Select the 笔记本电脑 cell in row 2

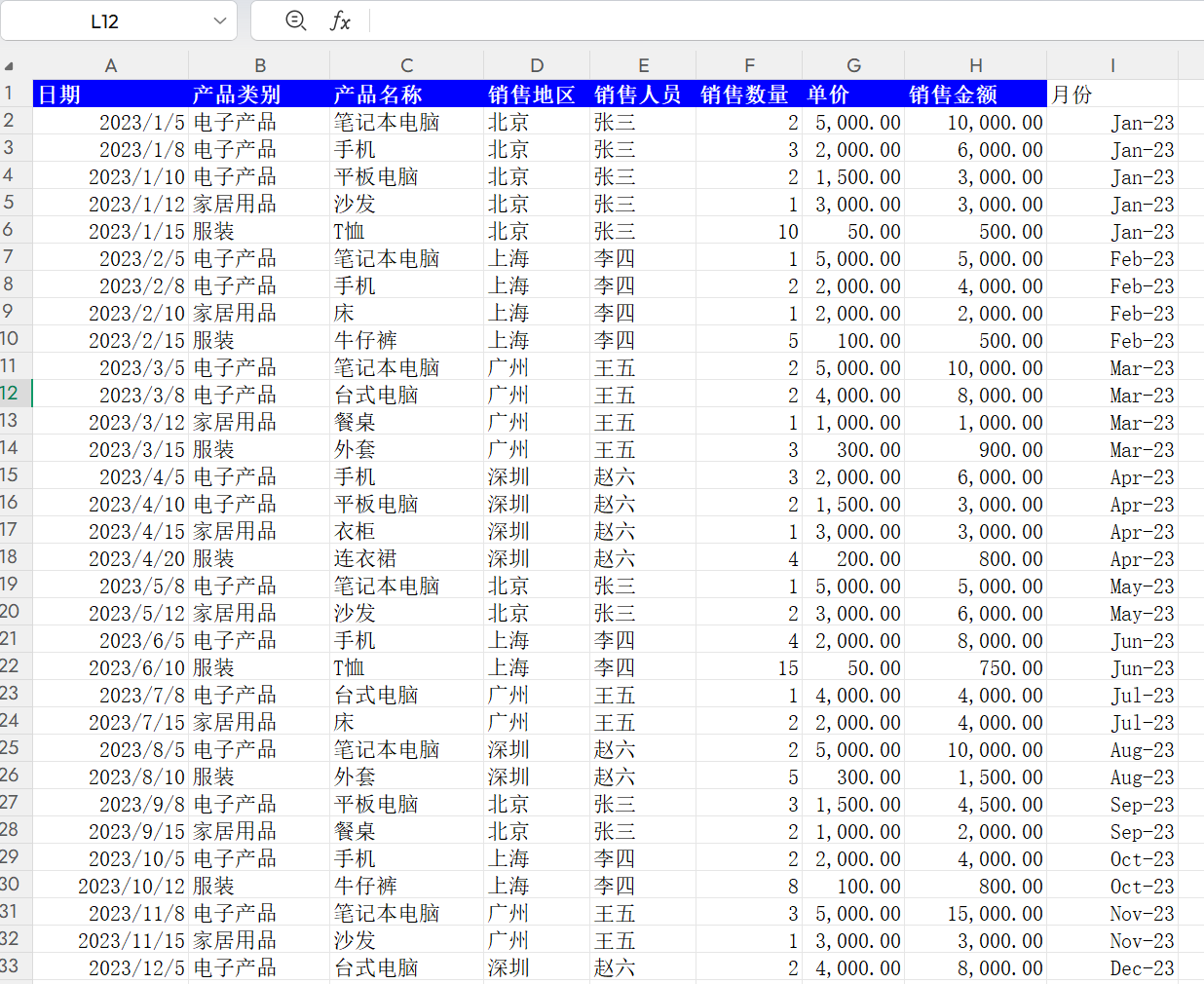click(x=406, y=122)
